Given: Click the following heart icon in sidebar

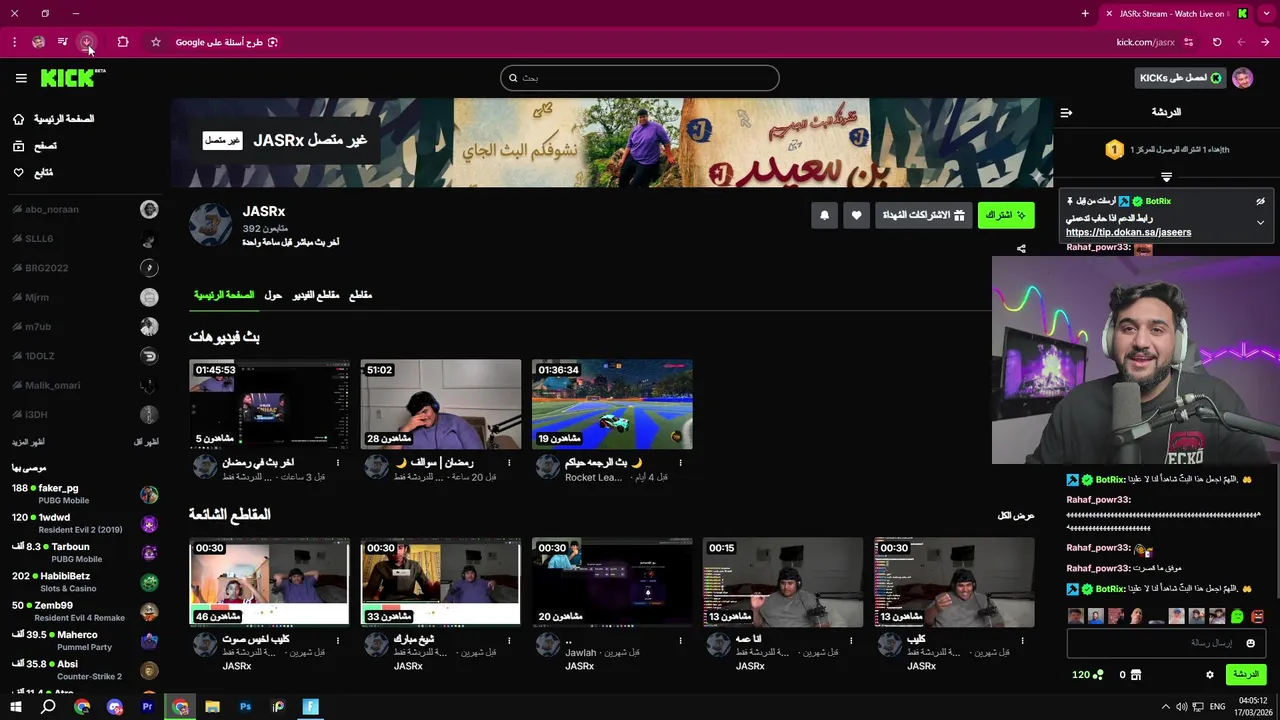Looking at the screenshot, I should [18, 173].
